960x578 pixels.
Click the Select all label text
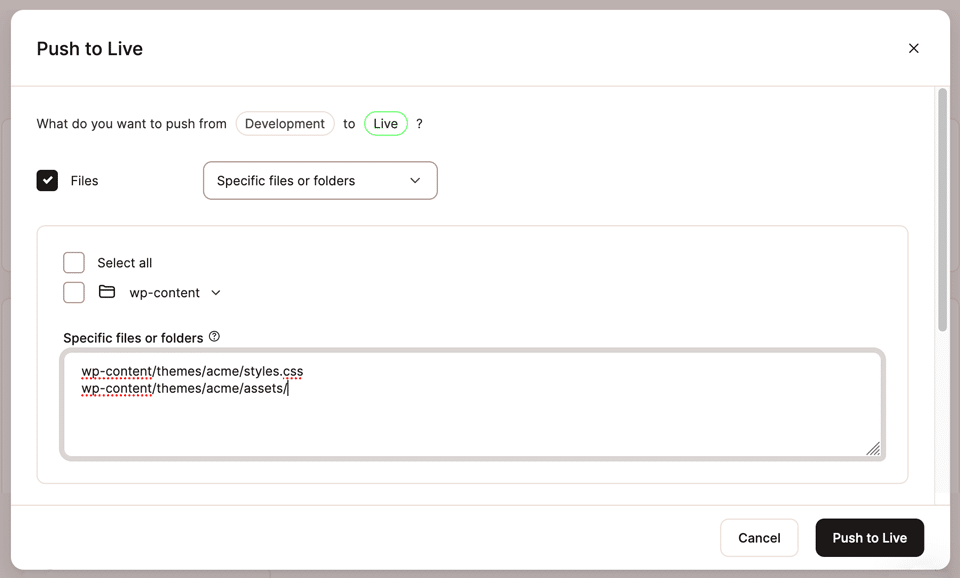click(x=125, y=263)
